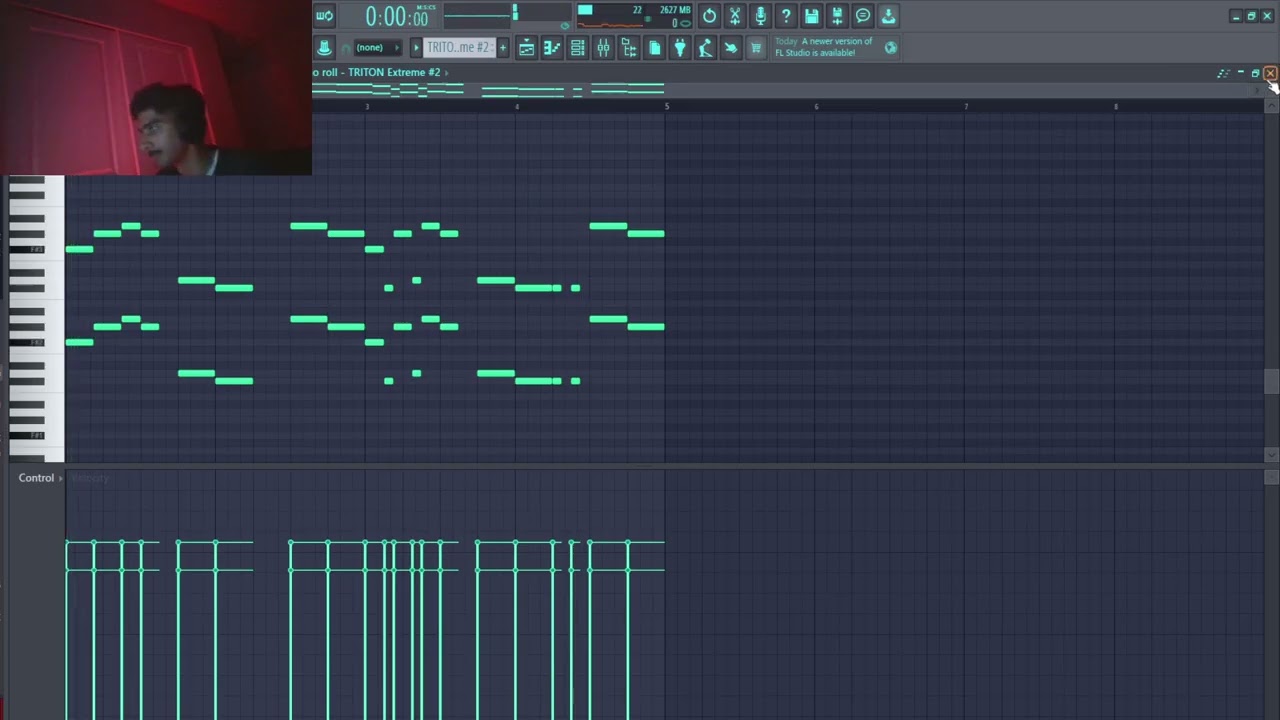Click the channel knob icon left of (none)

pyautogui.click(x=325, y=48)
